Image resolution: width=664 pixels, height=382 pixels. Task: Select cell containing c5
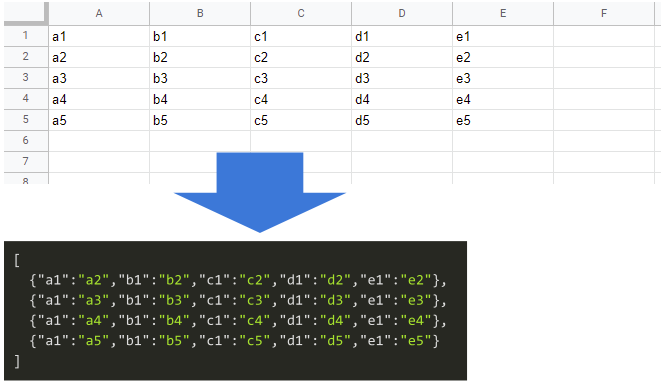(x=301, y=120)
